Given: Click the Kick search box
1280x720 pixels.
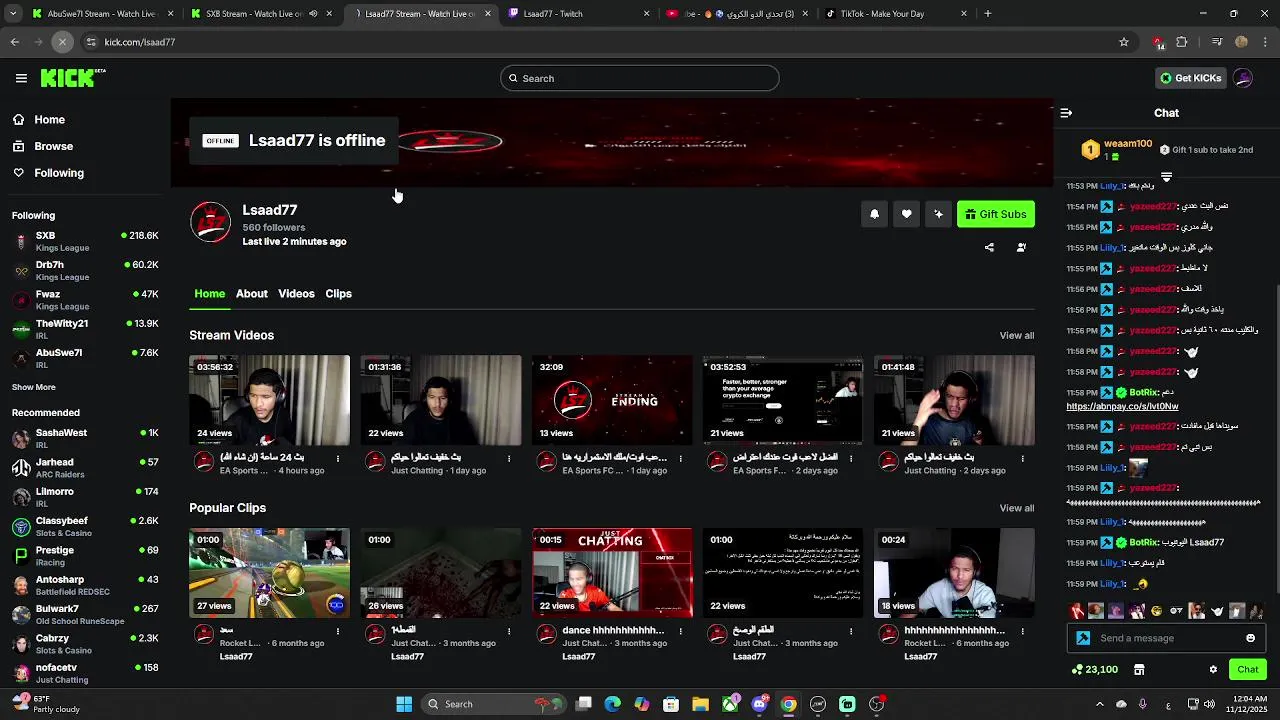Looking at the screenshot, I should tap(639, 78).
